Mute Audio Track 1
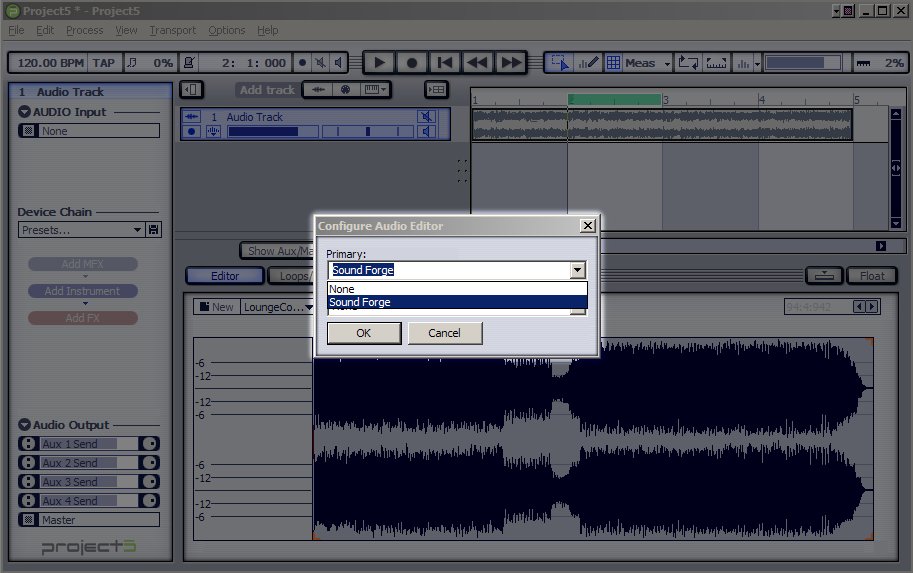Viewport: 913px width, 573px height. pyautogui.click(x=426, y=116)
